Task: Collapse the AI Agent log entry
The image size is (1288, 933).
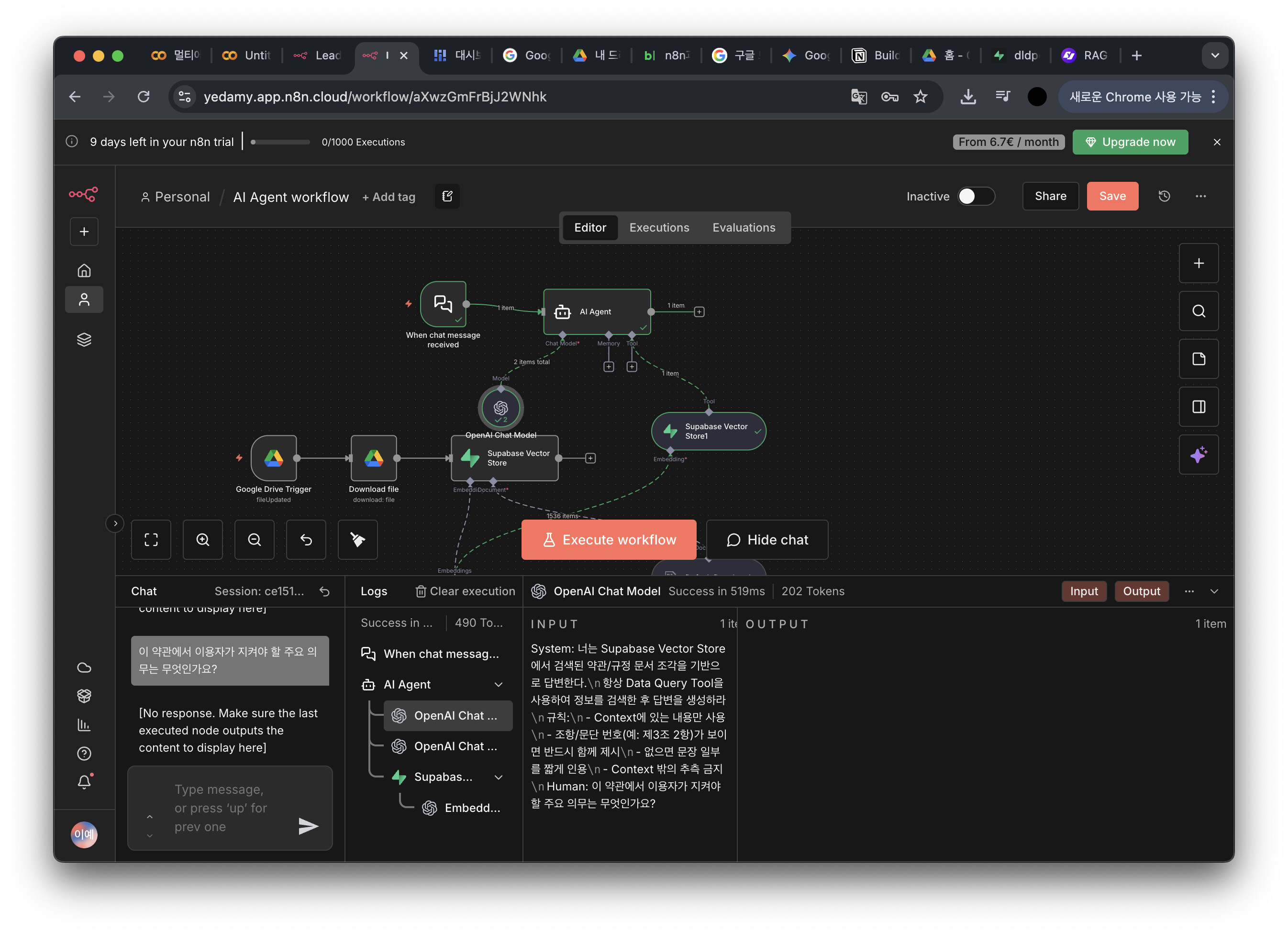Action: (499, 685)
